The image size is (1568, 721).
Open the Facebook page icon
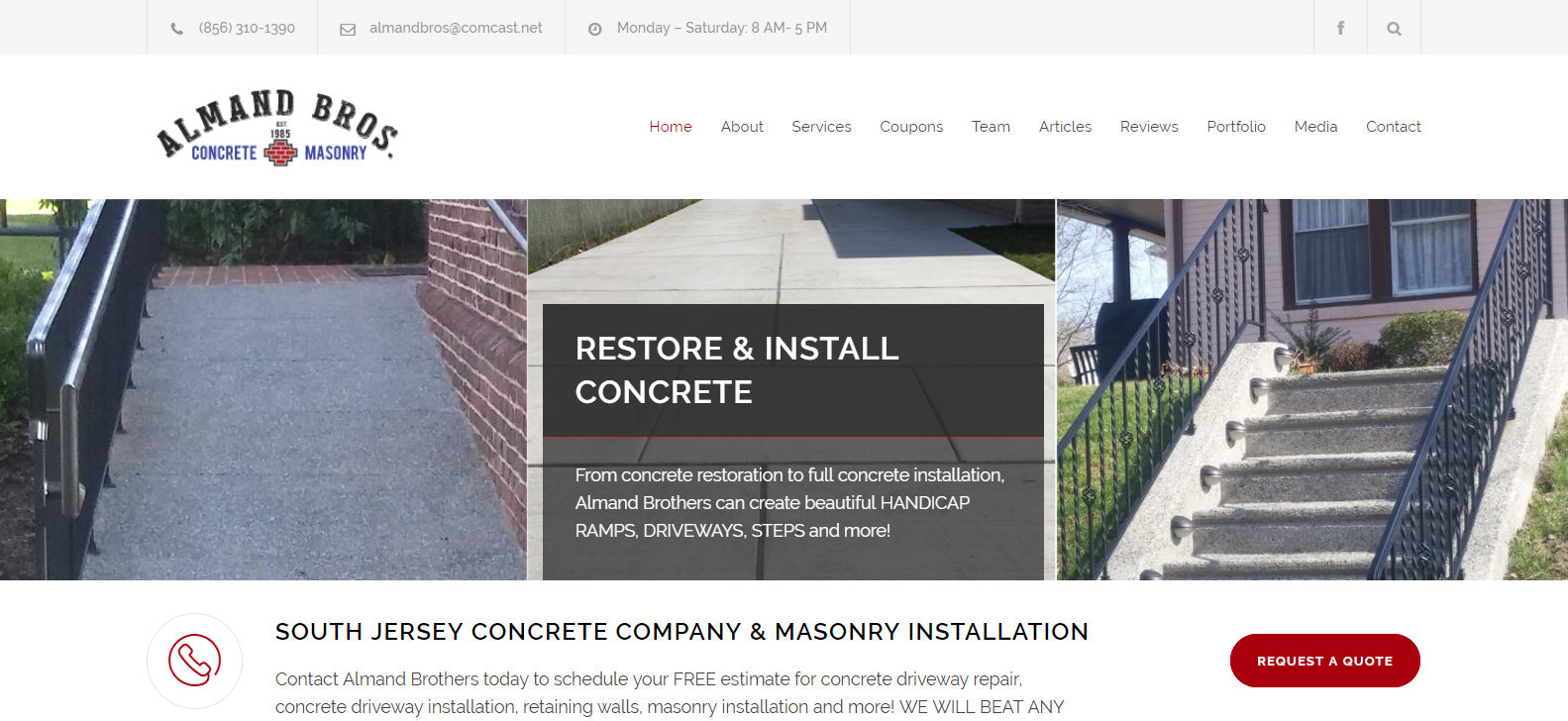[x=1340, y=28]
